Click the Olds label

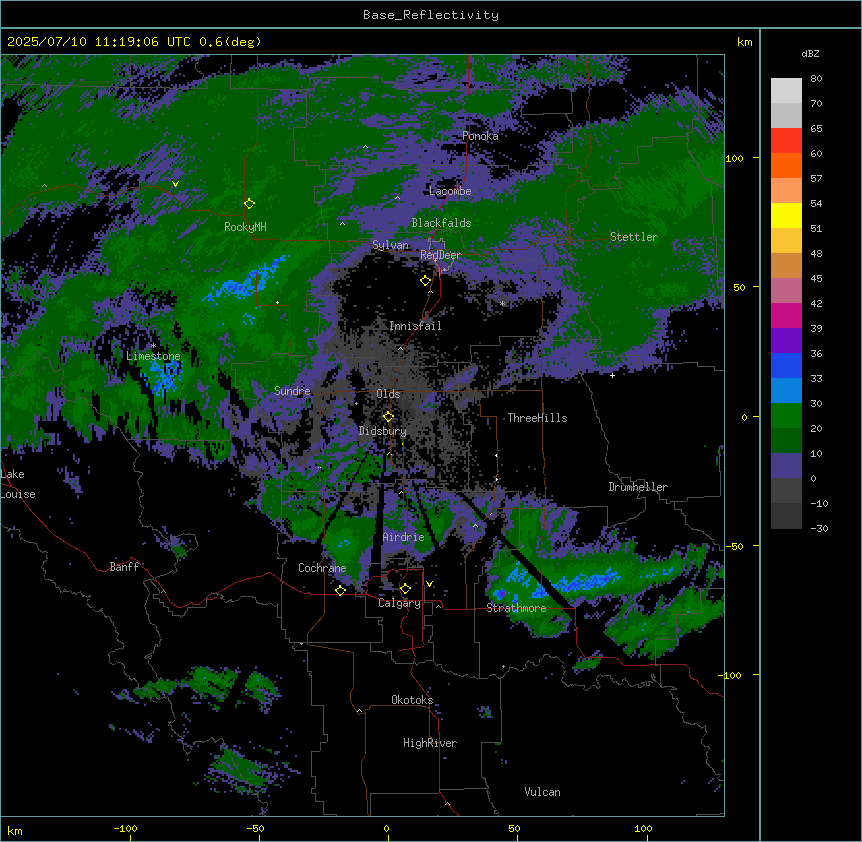(388, 394)
